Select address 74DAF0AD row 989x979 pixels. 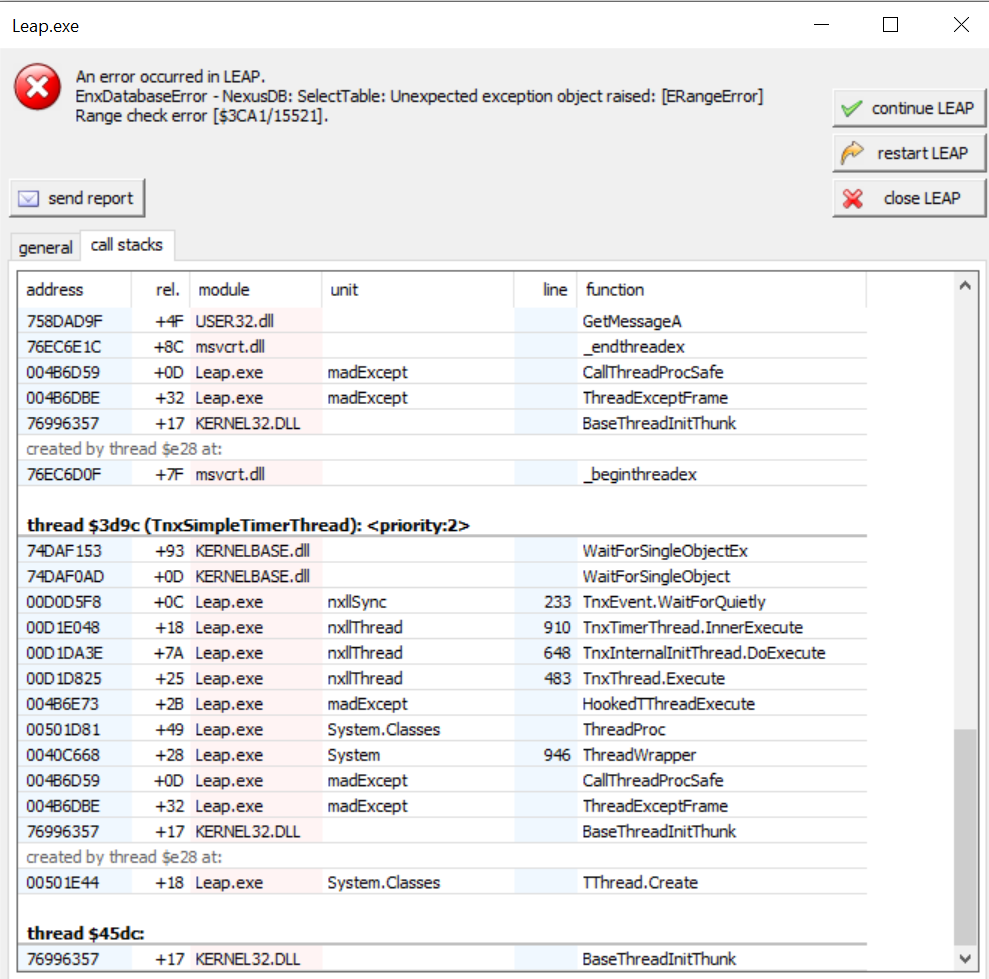click(442, 577)
